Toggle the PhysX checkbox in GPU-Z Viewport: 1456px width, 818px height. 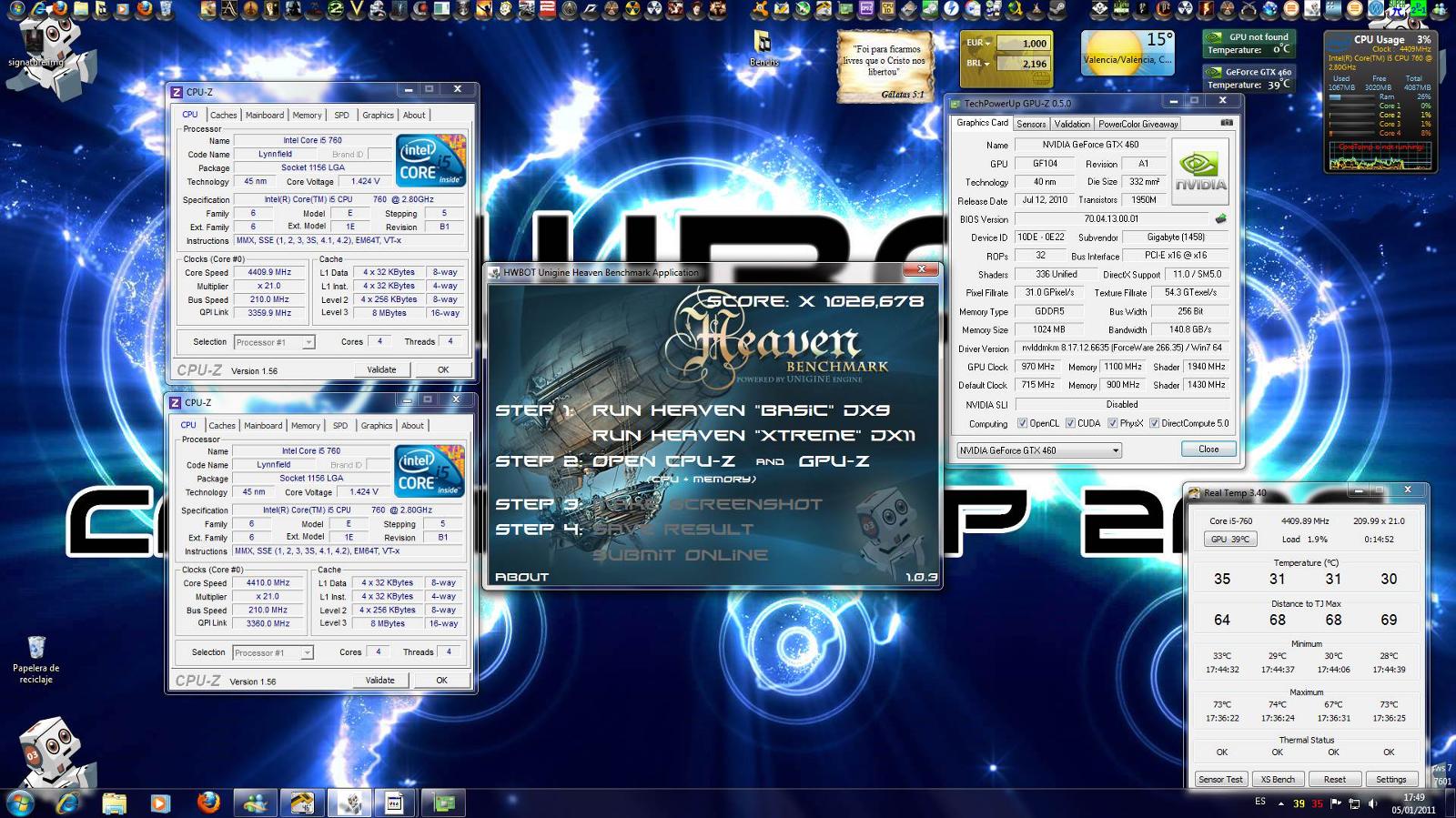tap(1113, 423)
